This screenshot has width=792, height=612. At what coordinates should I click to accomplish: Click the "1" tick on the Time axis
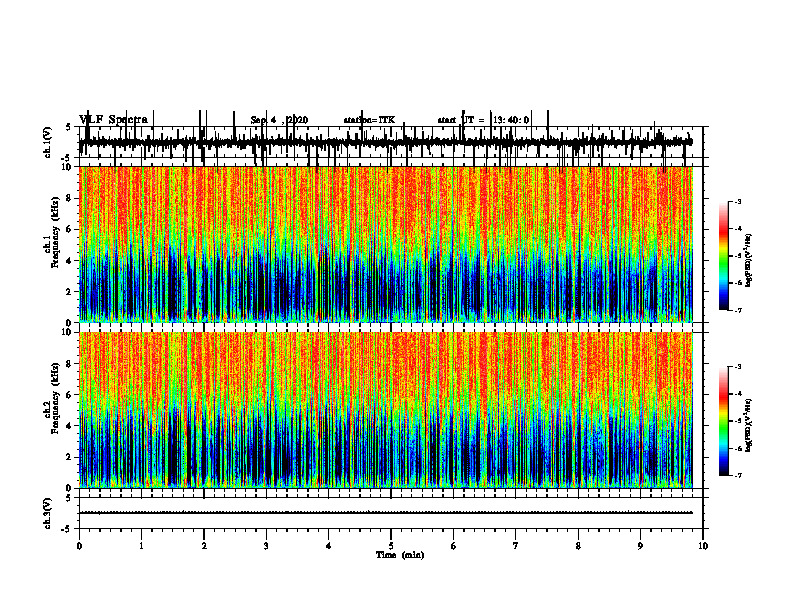point(141,546)
